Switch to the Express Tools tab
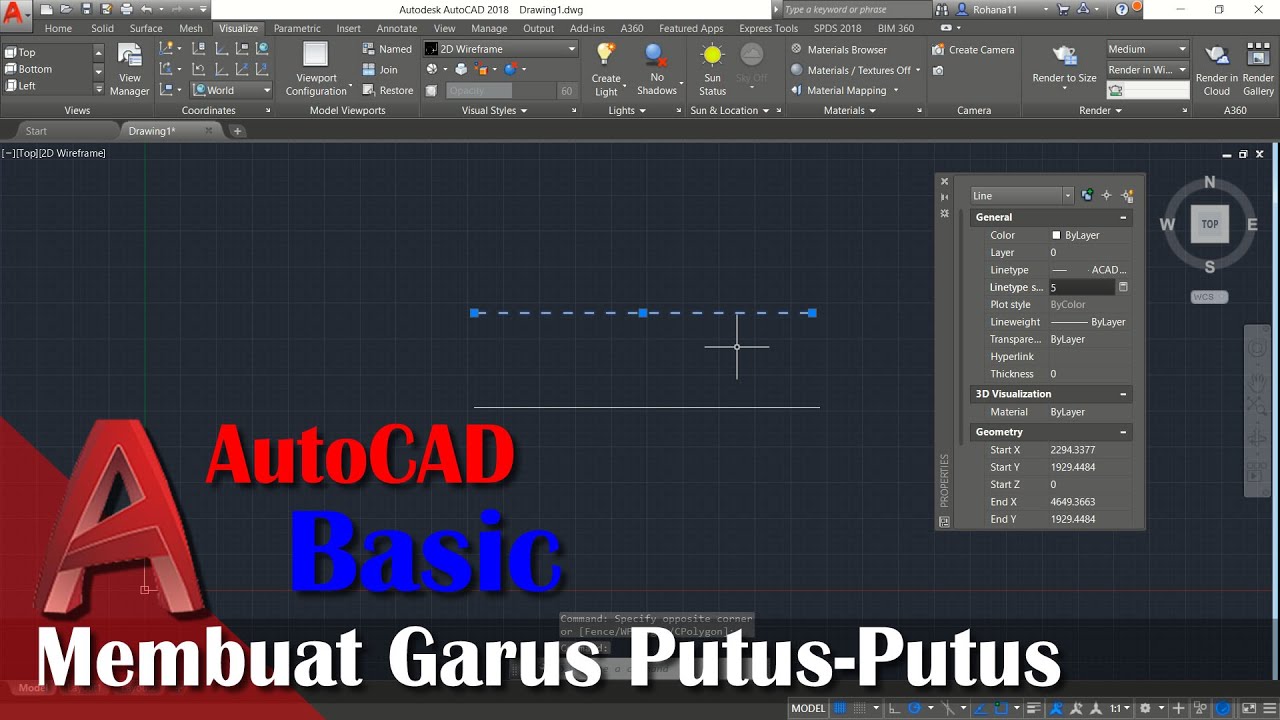 (768, 28)
